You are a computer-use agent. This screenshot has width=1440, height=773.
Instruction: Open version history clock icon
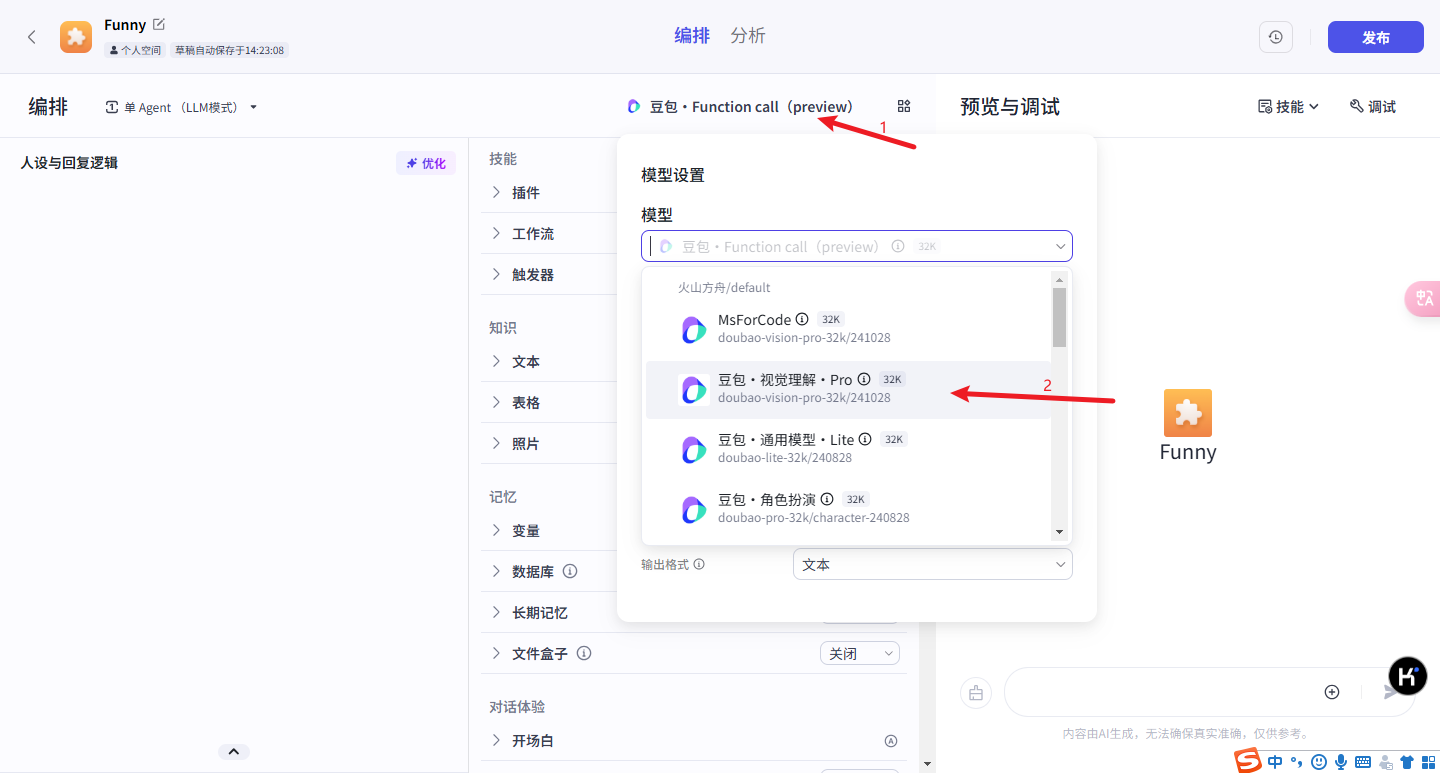coord(1275,37)
